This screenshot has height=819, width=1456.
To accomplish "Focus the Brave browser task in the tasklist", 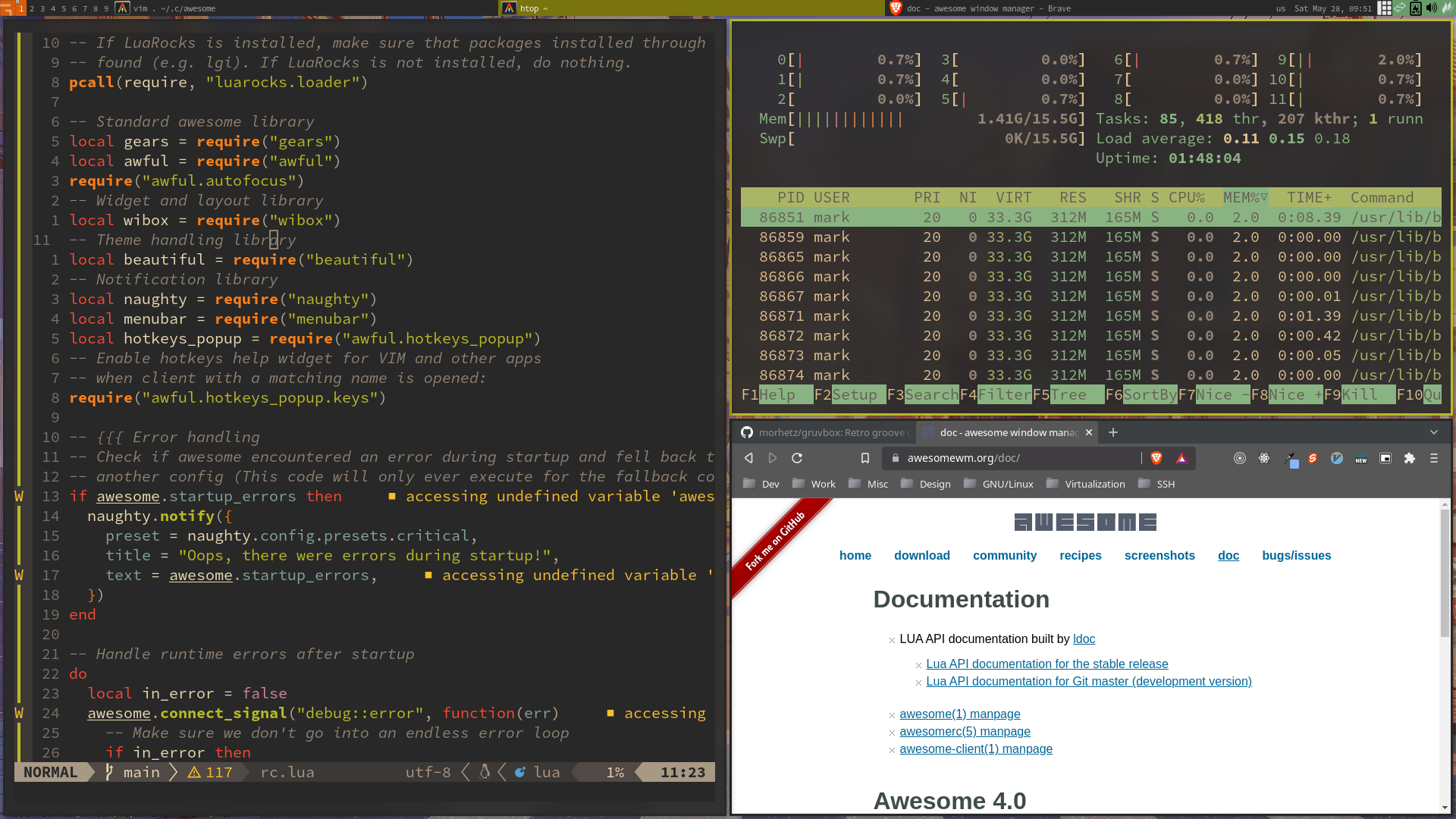I will (1077, 8).
